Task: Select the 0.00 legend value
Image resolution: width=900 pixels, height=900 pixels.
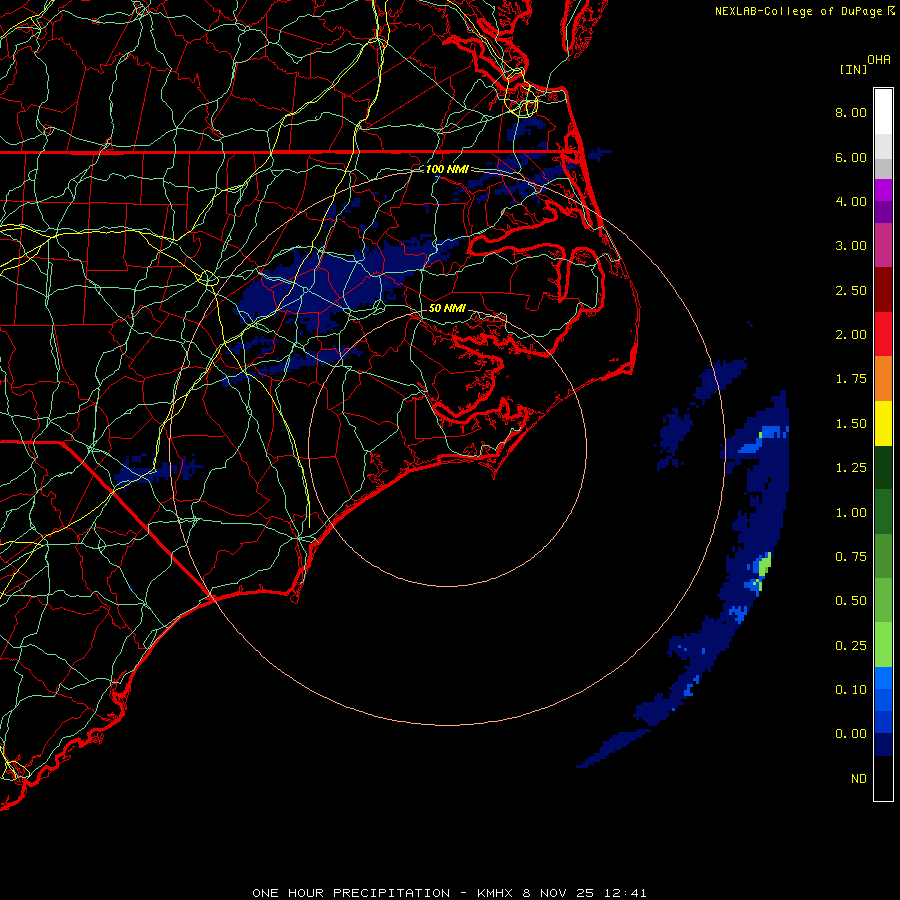Action: [x=851, y=734]
